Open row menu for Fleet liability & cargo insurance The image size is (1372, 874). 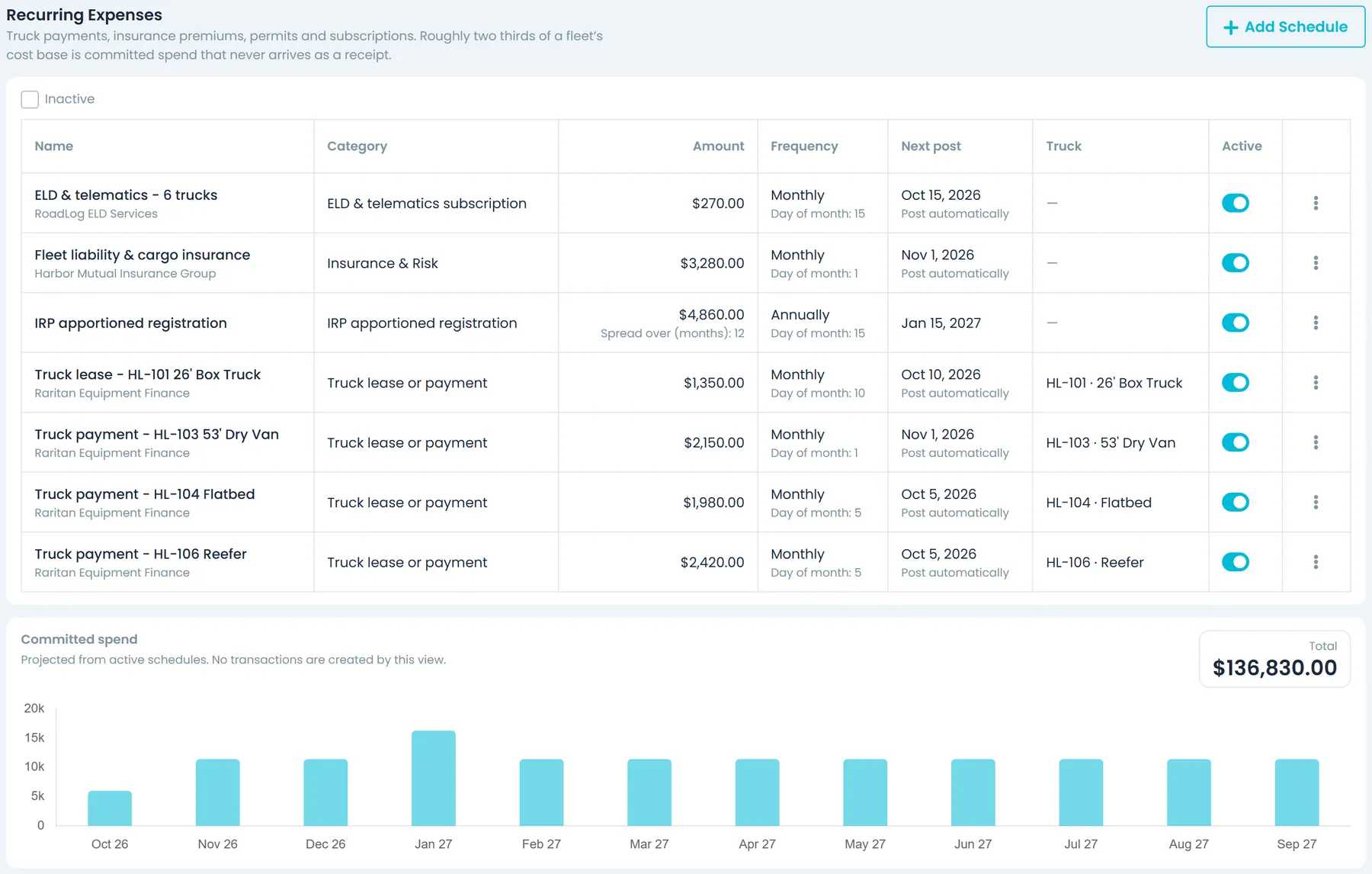(x=1316, y=263)
